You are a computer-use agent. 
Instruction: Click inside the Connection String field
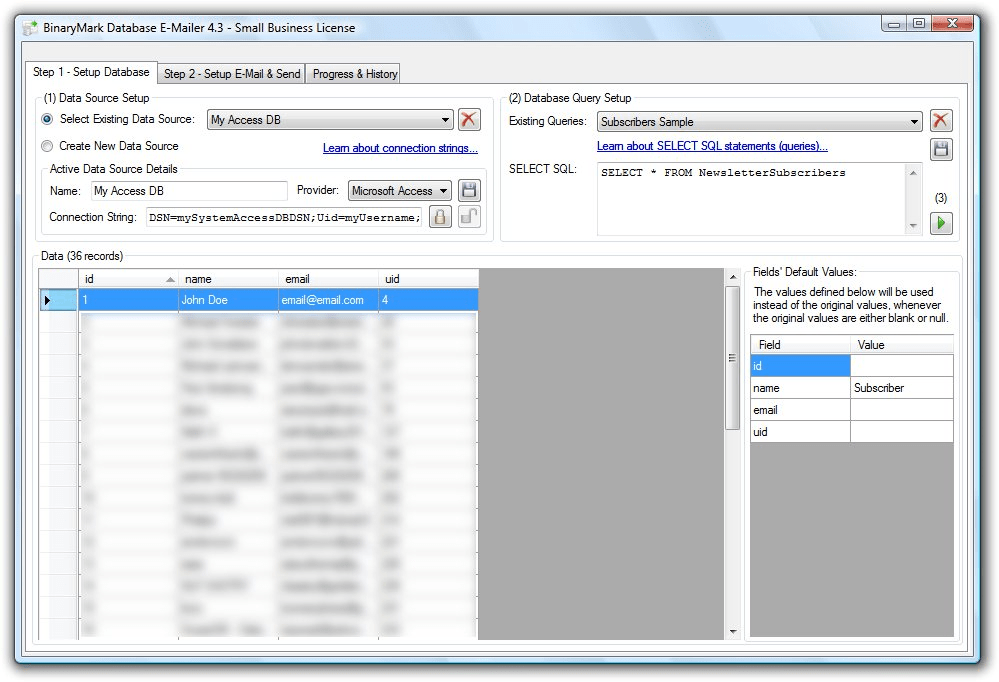pos(280,217)
